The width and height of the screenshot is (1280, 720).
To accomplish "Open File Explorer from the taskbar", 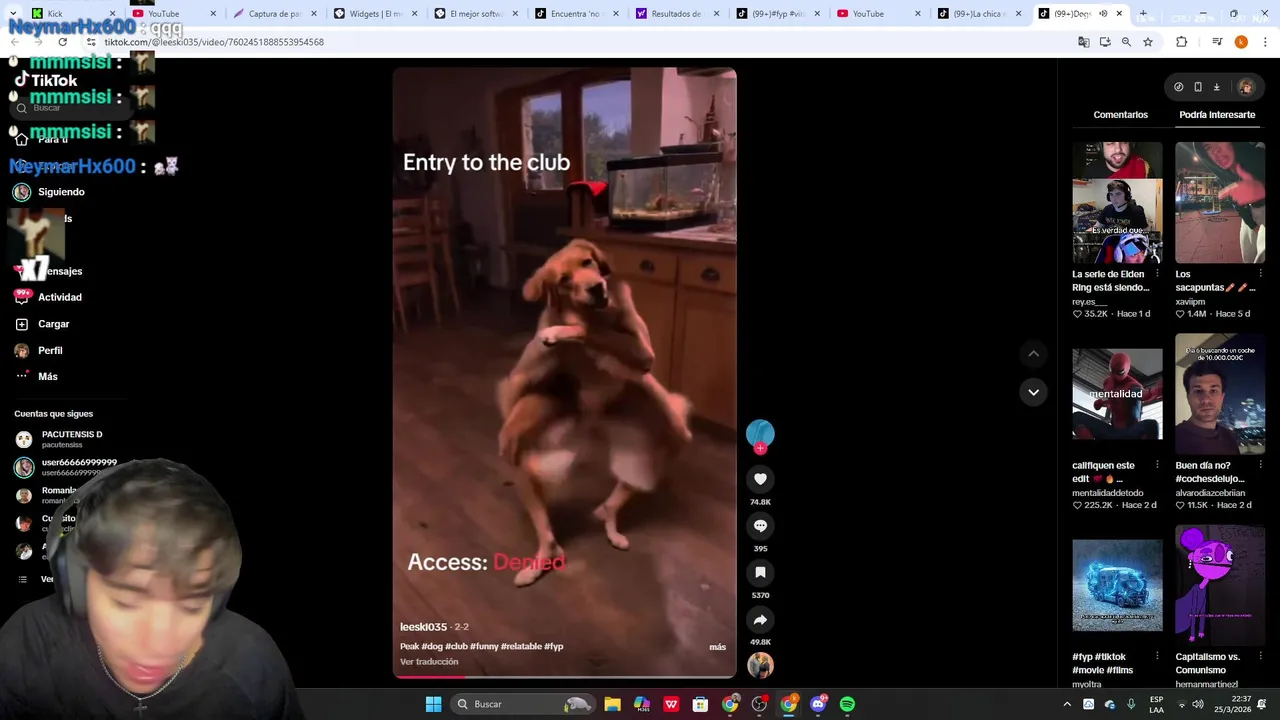I will (x=612, y=704).
